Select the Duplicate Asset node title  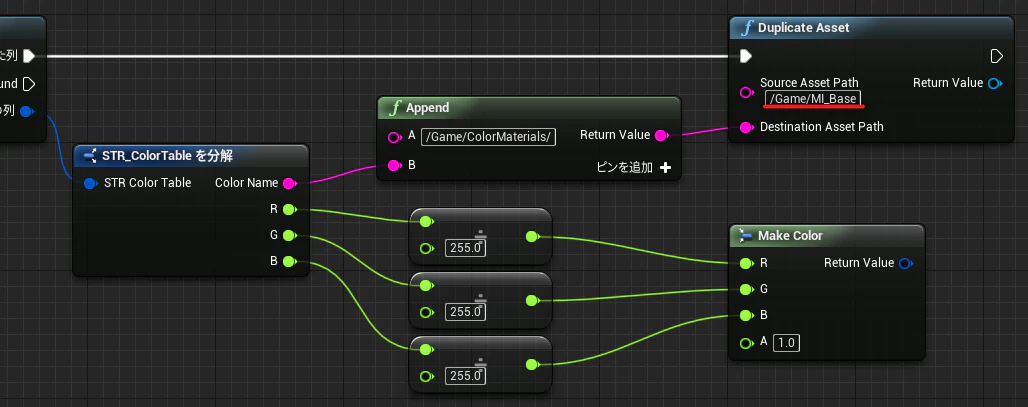(x=803, y=28)
